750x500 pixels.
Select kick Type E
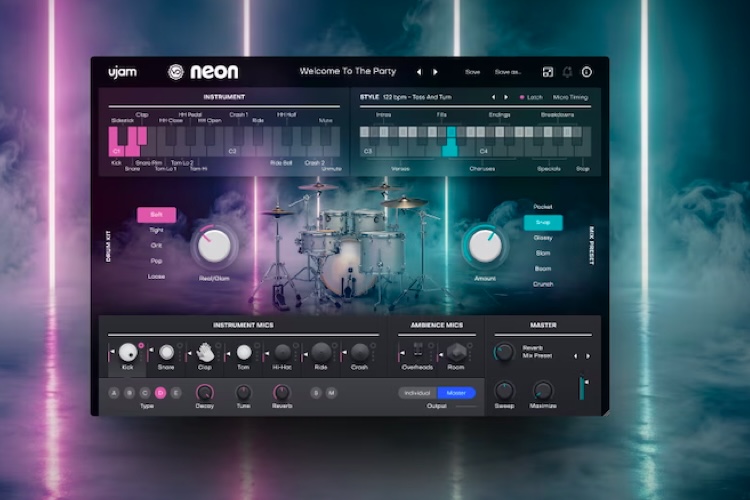click(x=176, y=393)
